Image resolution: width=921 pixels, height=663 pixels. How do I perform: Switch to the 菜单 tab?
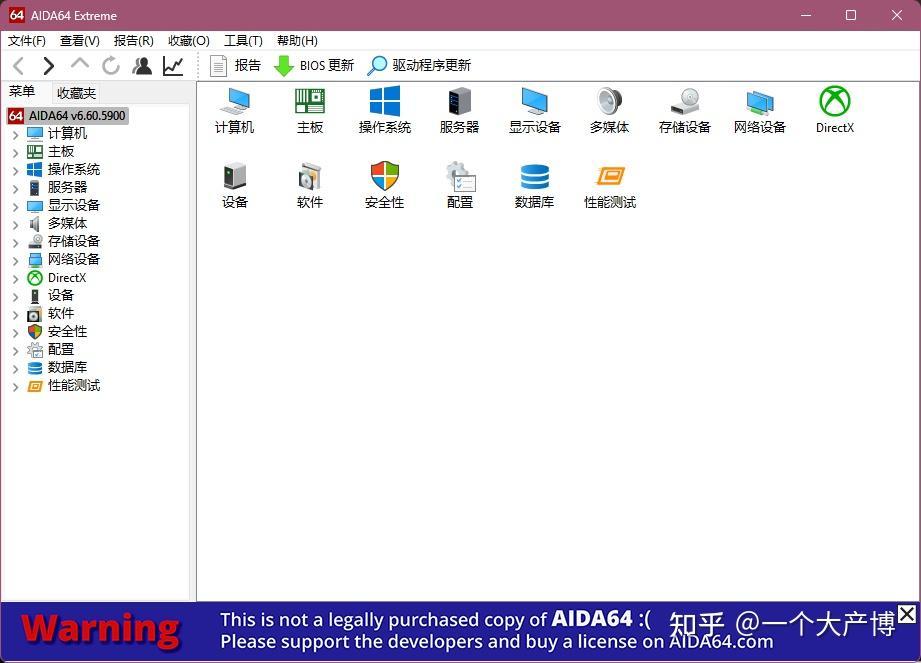22,92
